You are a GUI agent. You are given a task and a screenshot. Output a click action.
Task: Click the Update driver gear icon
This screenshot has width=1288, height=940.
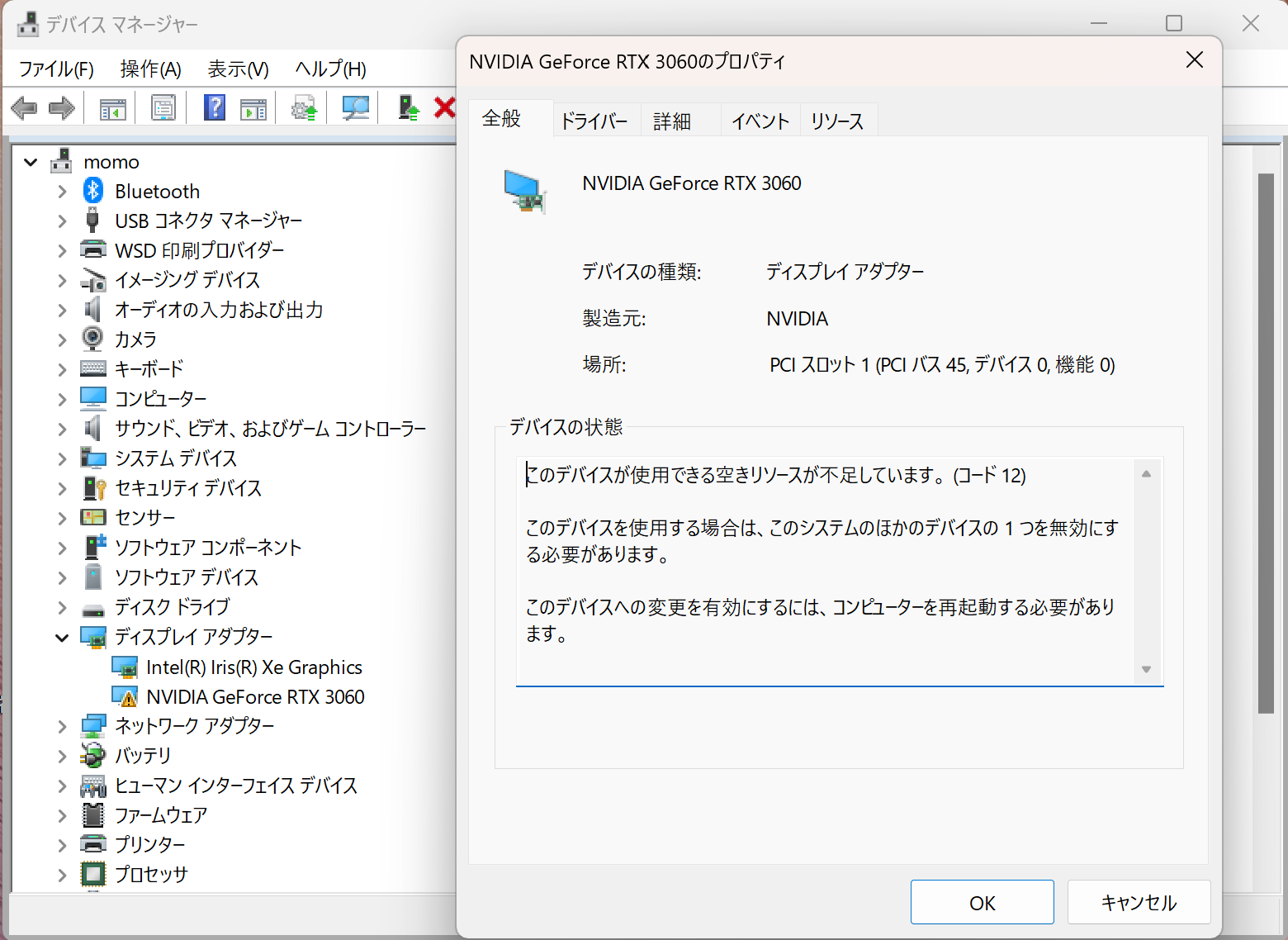pyautogui.click(x=304, y=108)
